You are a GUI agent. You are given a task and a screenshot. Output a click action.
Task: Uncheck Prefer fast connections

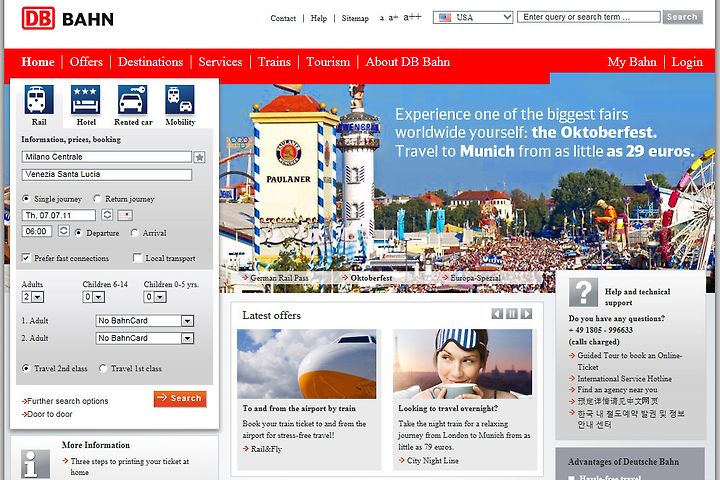point(26,258)
